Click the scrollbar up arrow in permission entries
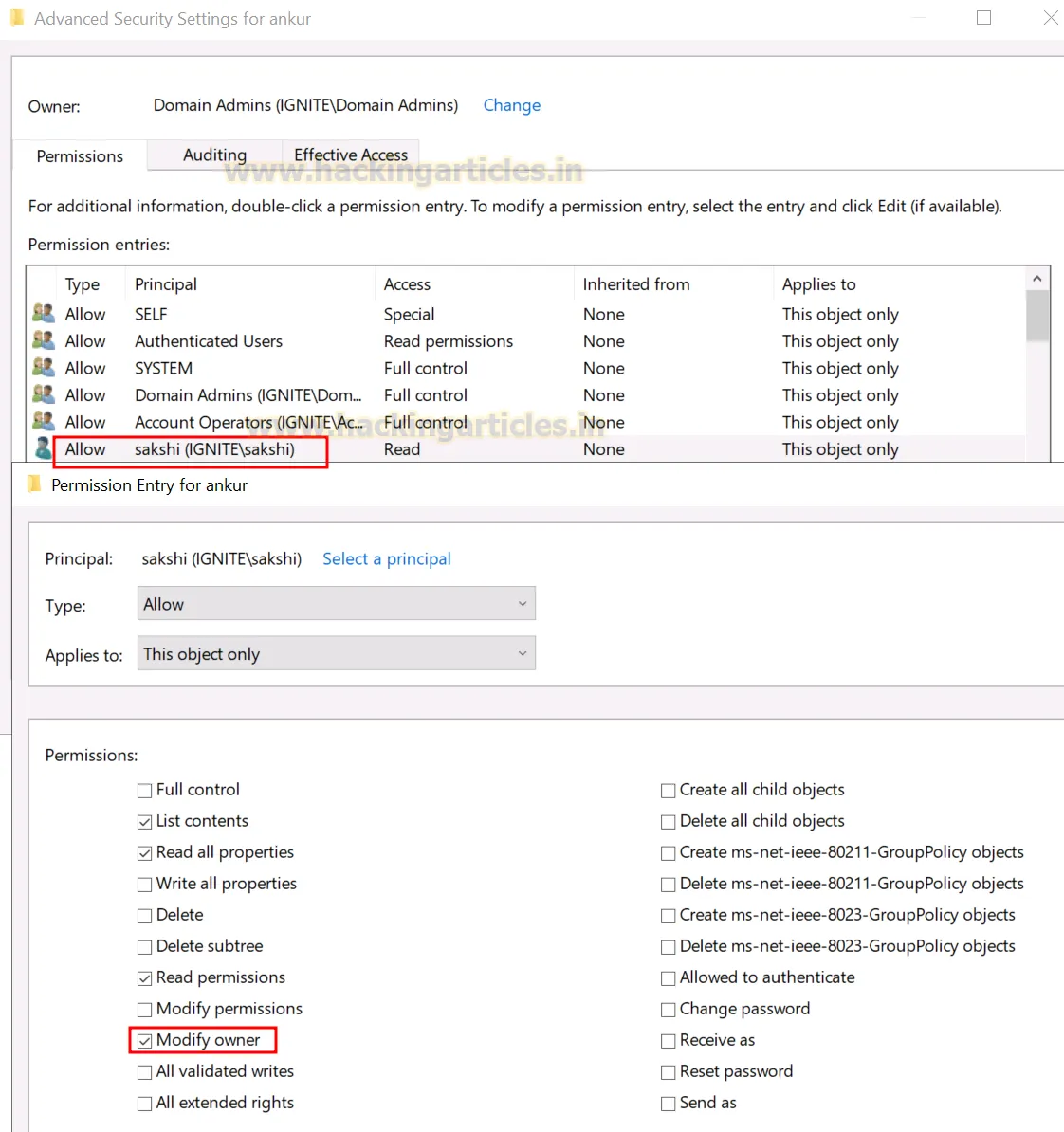This screenshot has width=1064, height=1132. point(1037,277)
